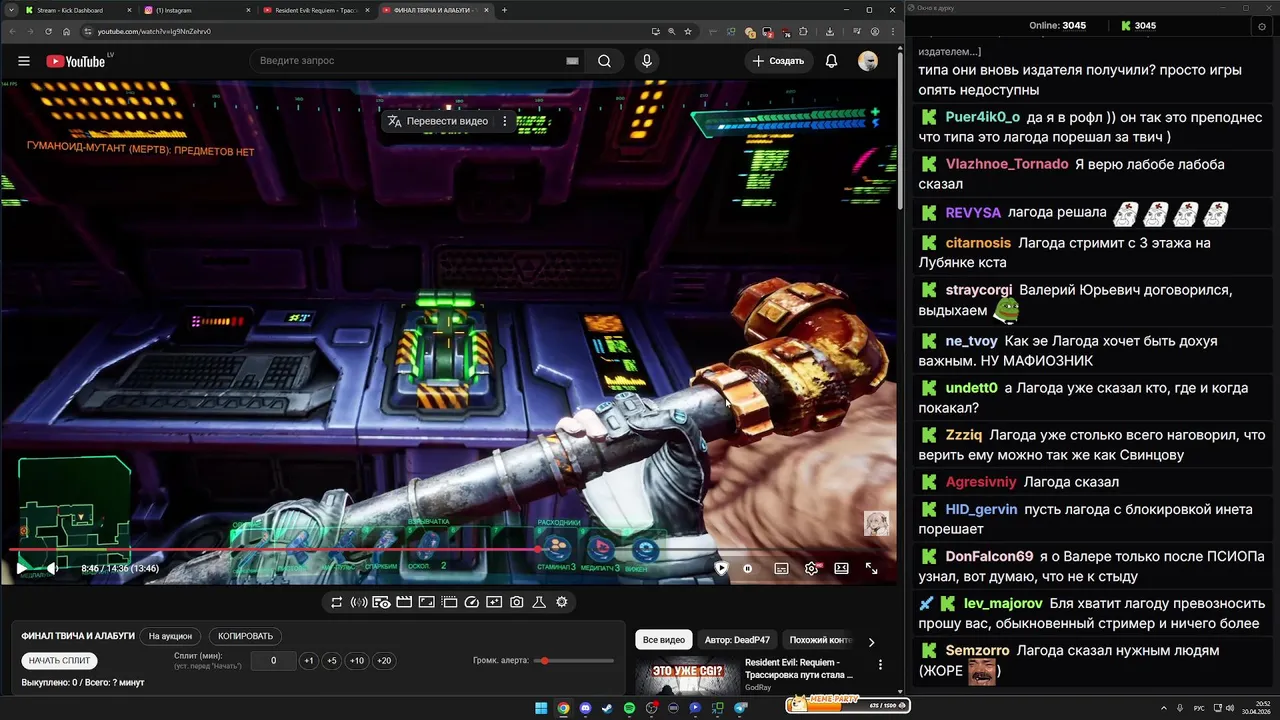
Task: Start voice search with the microphone
Action: click(647, 61)
